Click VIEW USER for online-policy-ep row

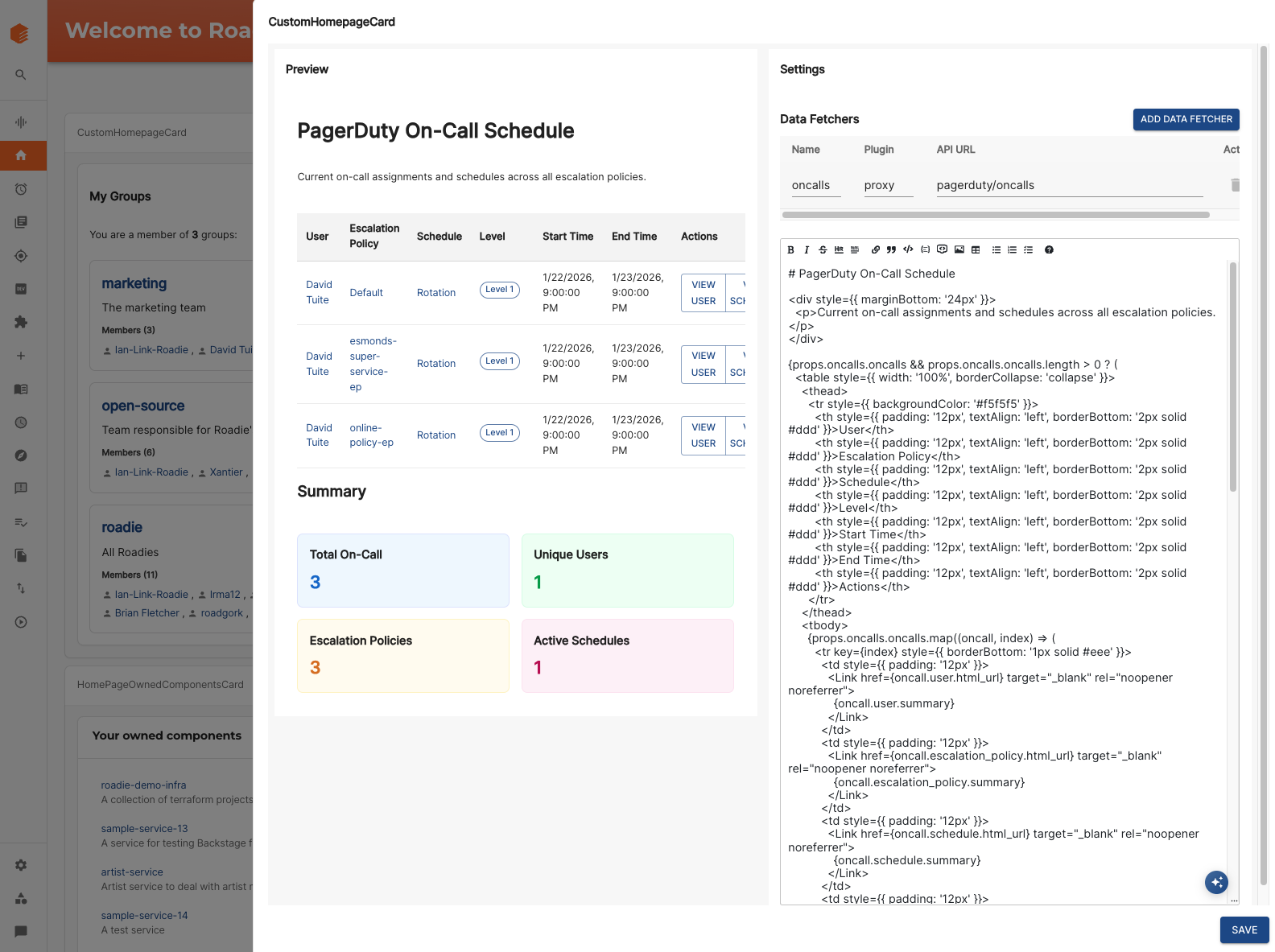(704, 435)
